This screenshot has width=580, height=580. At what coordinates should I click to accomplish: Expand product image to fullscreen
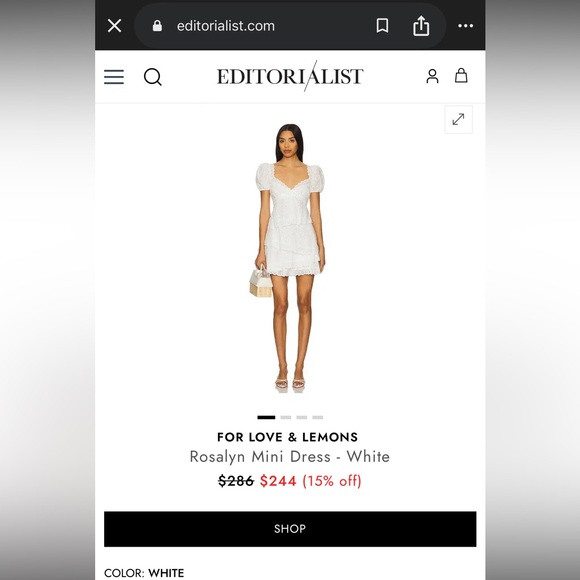[x=458, y=119]
